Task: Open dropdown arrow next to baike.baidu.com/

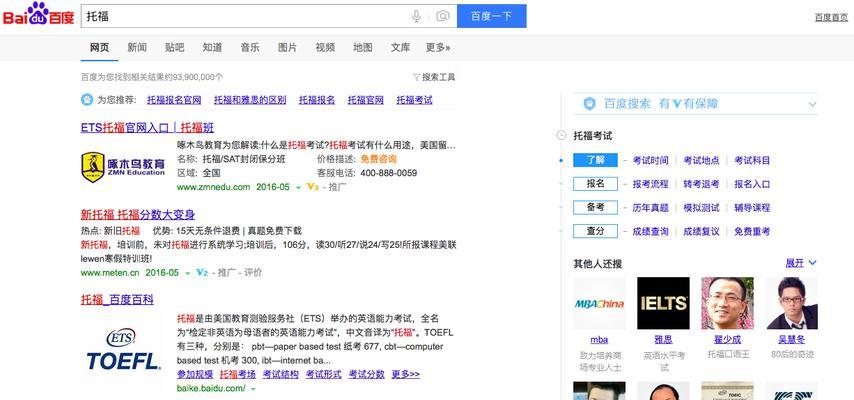Action: 253,389
